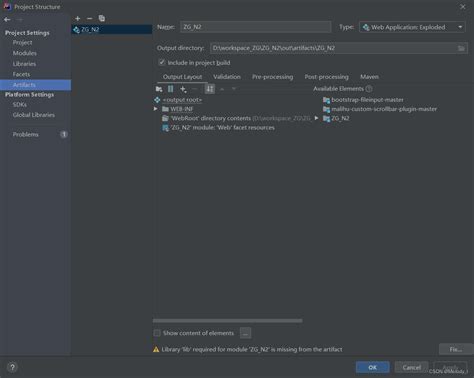474x378 pixels.
Task: Add copy of element in layout toolbar
Action: (183, 89)
